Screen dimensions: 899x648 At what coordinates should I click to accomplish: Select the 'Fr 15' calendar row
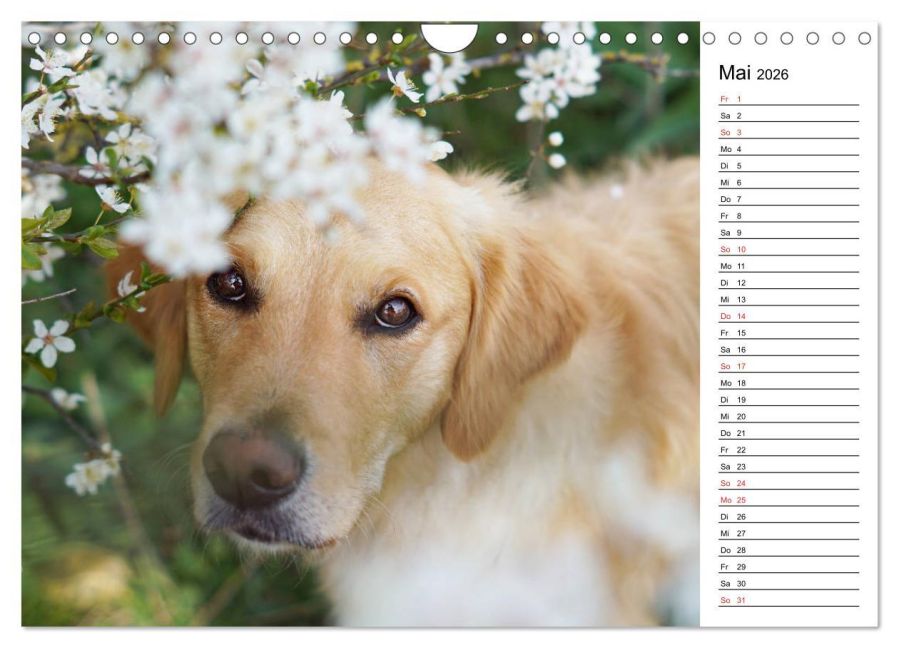[788, 333]
